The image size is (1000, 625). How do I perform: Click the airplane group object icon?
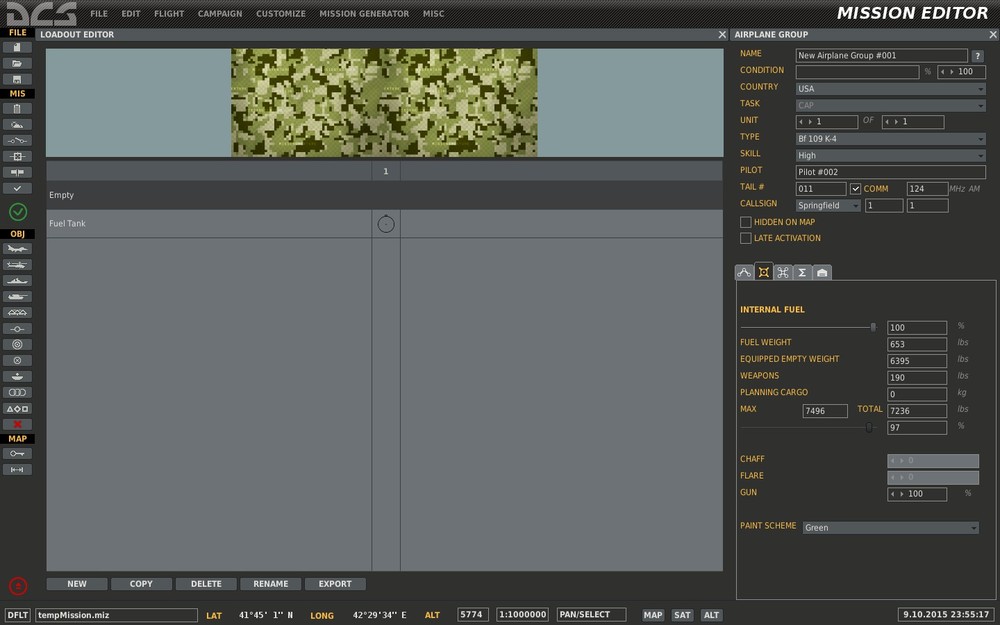18,249
